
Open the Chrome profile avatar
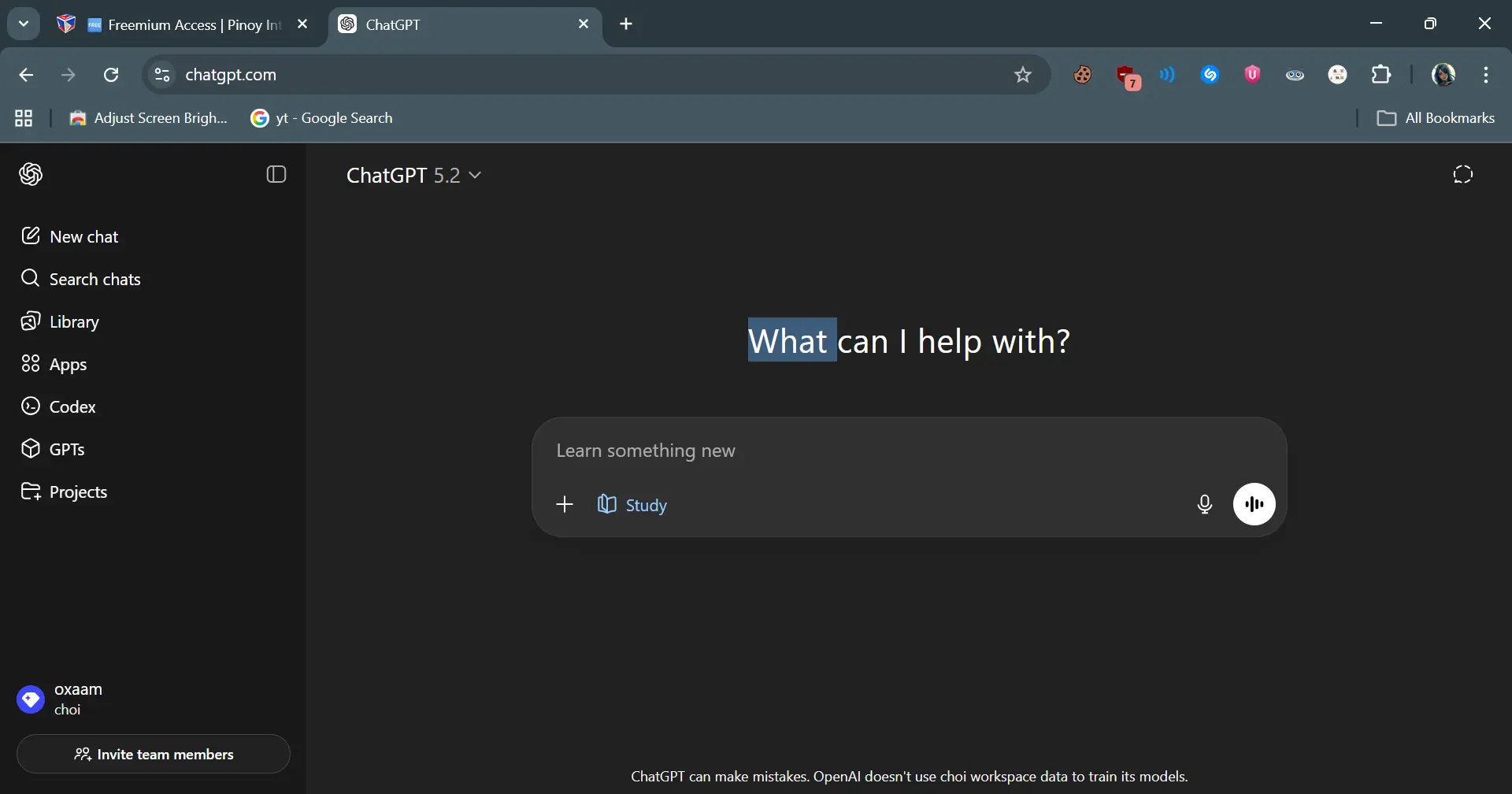[x=1443, y=75]
